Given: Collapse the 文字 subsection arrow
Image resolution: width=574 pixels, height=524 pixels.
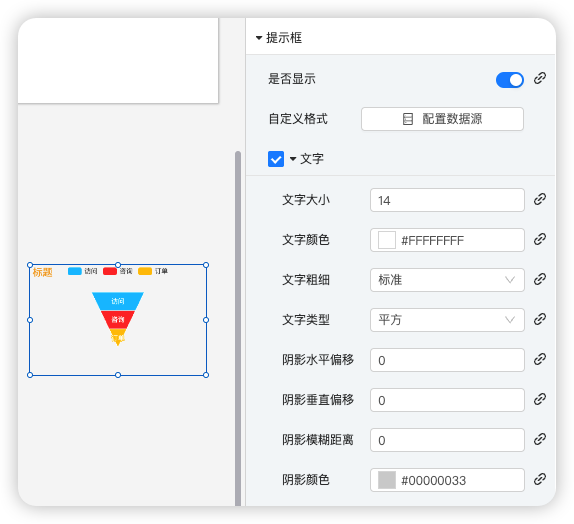Looking at the screenshot, I should point(293,159).
